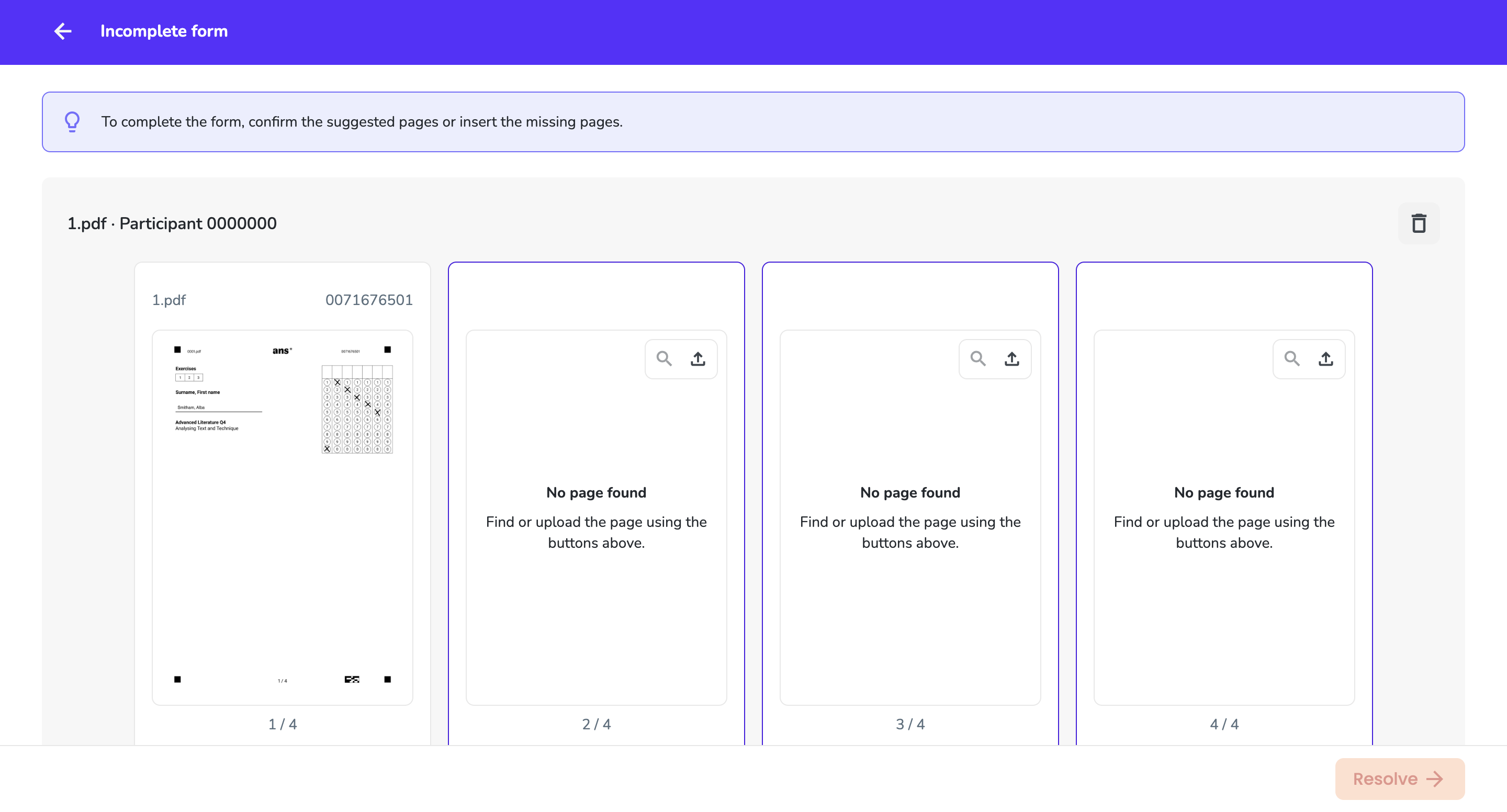Image resolution: width=1507 pixels, height=812 pixels.
Task: Upload a file for page 2 / 4
Action: pos(698,358)
